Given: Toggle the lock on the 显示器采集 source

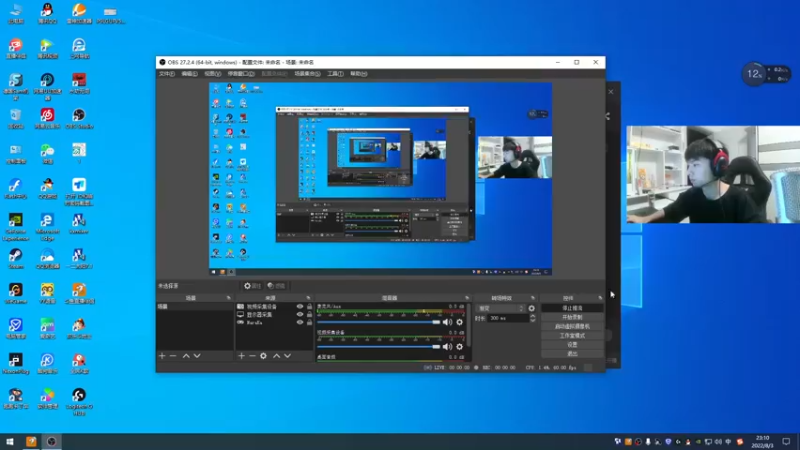Looking at the screenshot, I should point(309,314).
